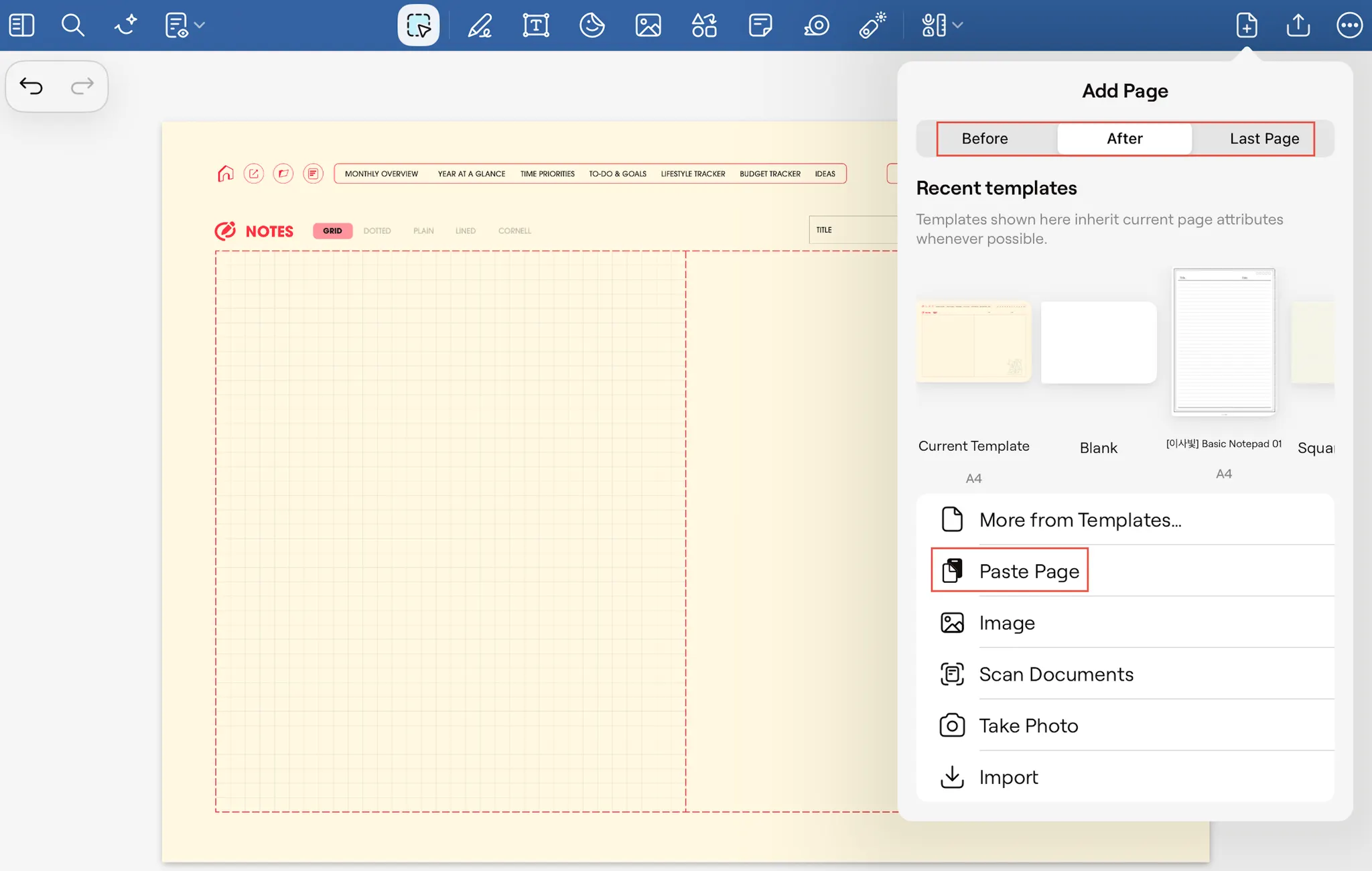This screenshot has width=1372, height=871.
Task: Click the Share export icon
Action: [x=1298, y=25]
